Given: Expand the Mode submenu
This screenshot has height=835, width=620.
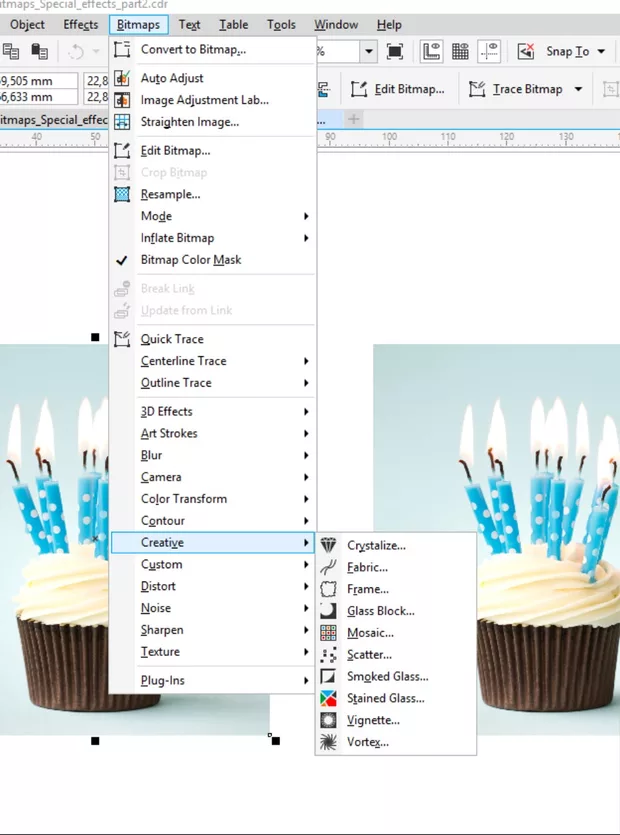Looking at the screenshot, I should tap(213, 216).
